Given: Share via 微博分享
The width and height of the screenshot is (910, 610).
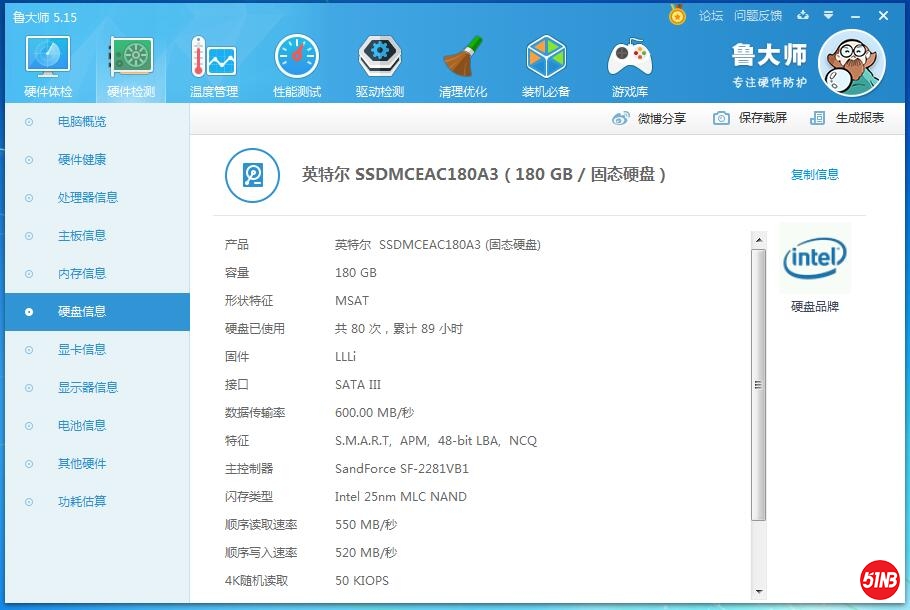Looking at the screenshot, I should (x=650, y=118).
